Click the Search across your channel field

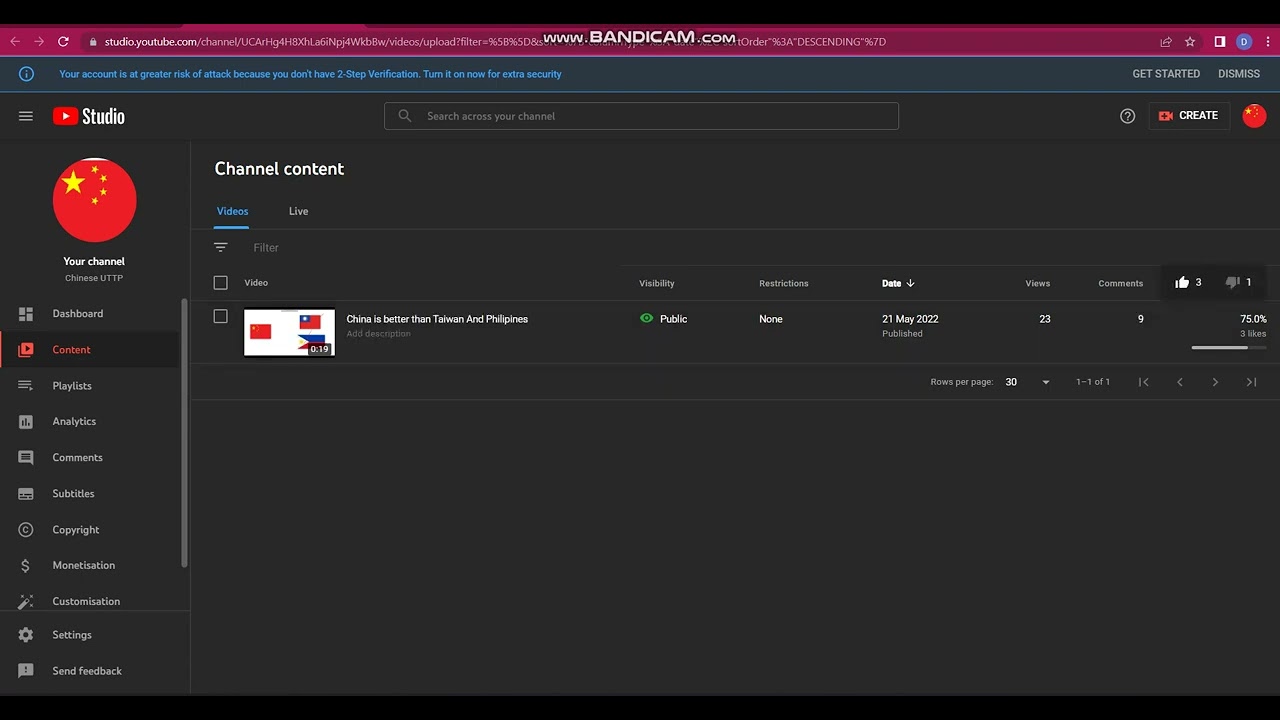[641, 116]
